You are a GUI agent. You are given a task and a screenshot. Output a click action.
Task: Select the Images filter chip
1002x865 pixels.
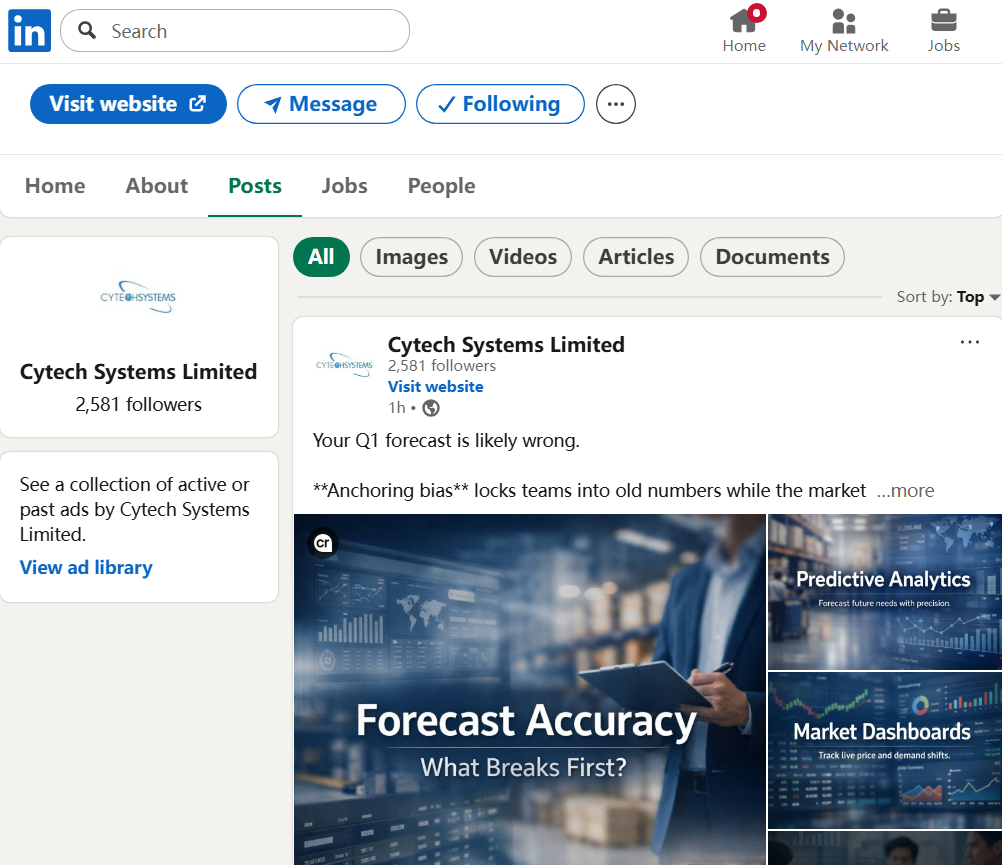[x=411, y=257]
